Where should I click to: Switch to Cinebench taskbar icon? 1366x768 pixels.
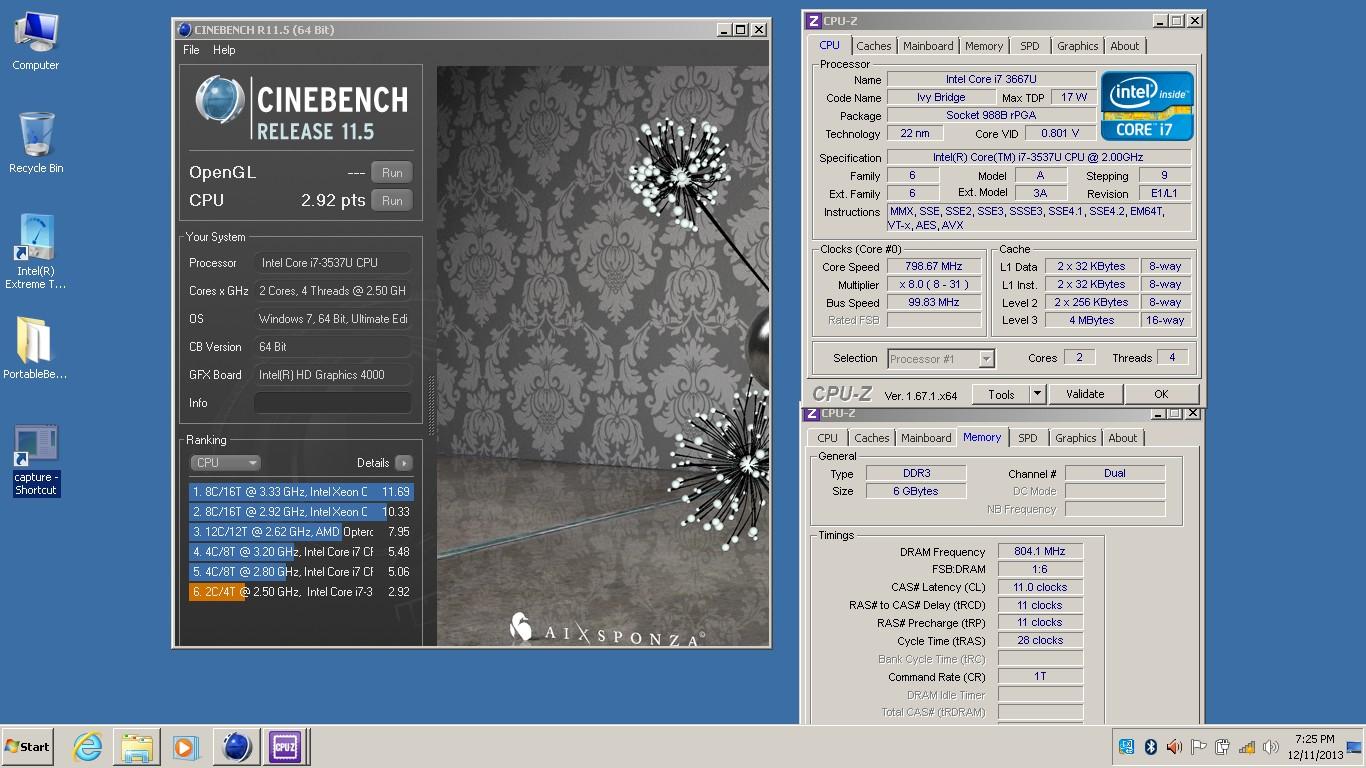pyautogui.click(x=236, y=747)
